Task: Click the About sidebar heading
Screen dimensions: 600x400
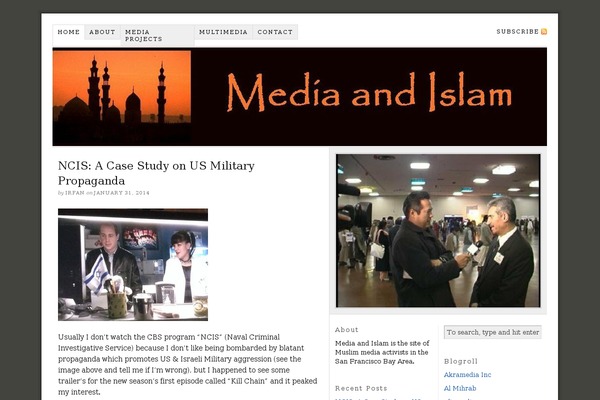Action: [x=347, y=330]
